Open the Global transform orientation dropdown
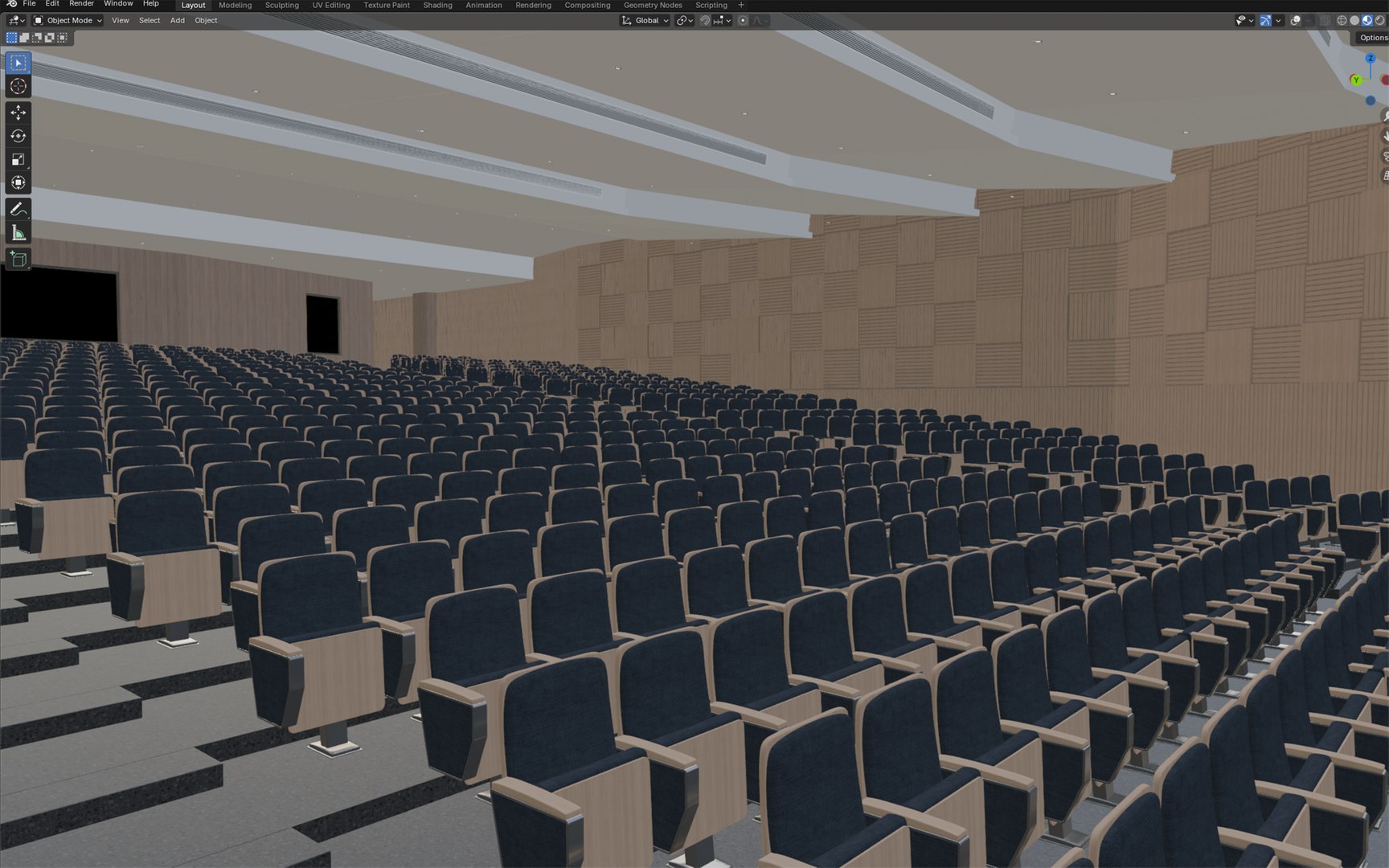 645,20
